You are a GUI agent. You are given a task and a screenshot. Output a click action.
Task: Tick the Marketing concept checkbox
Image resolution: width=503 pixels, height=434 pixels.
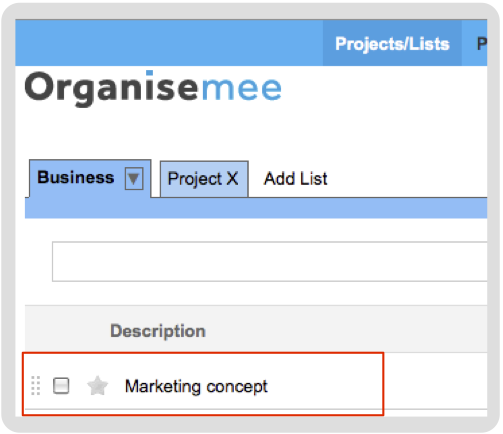click(61, 386)
